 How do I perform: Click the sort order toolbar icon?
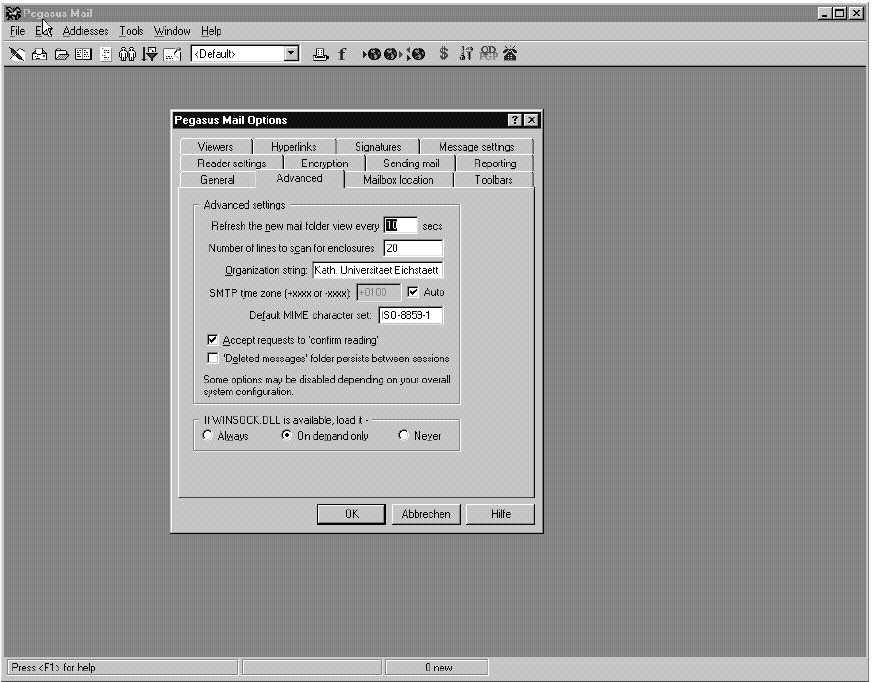[466, 53]
